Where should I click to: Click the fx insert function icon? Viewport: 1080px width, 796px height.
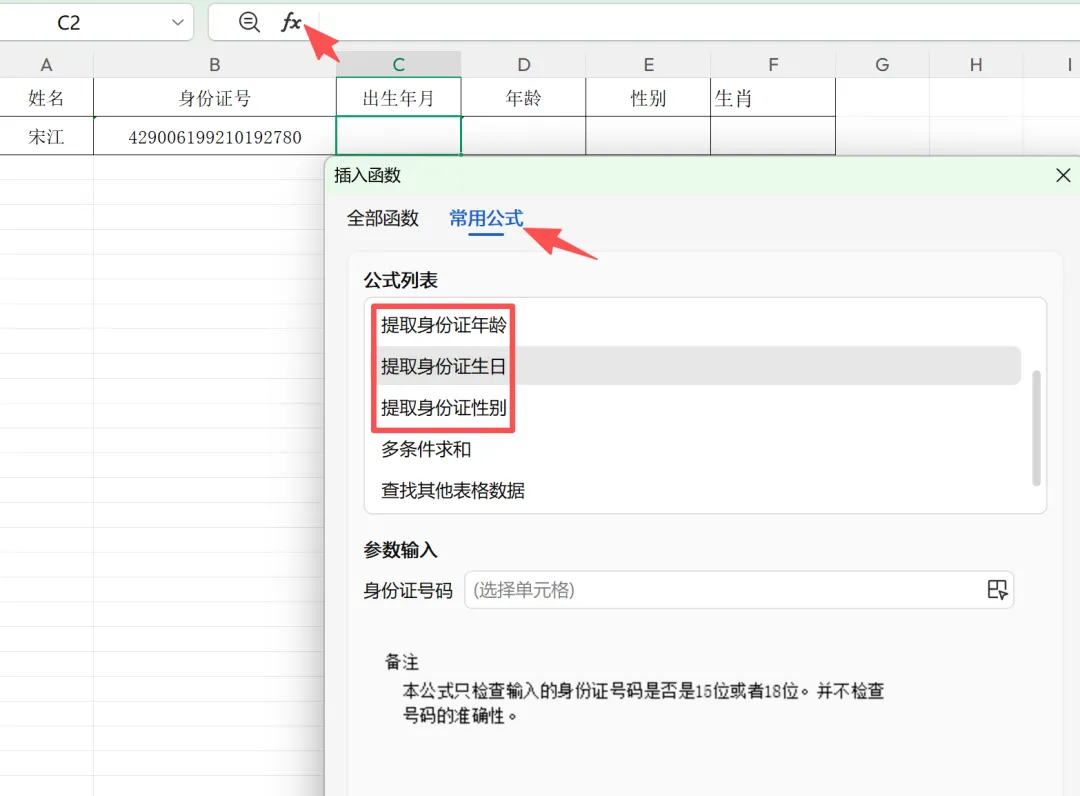(291, 22)
